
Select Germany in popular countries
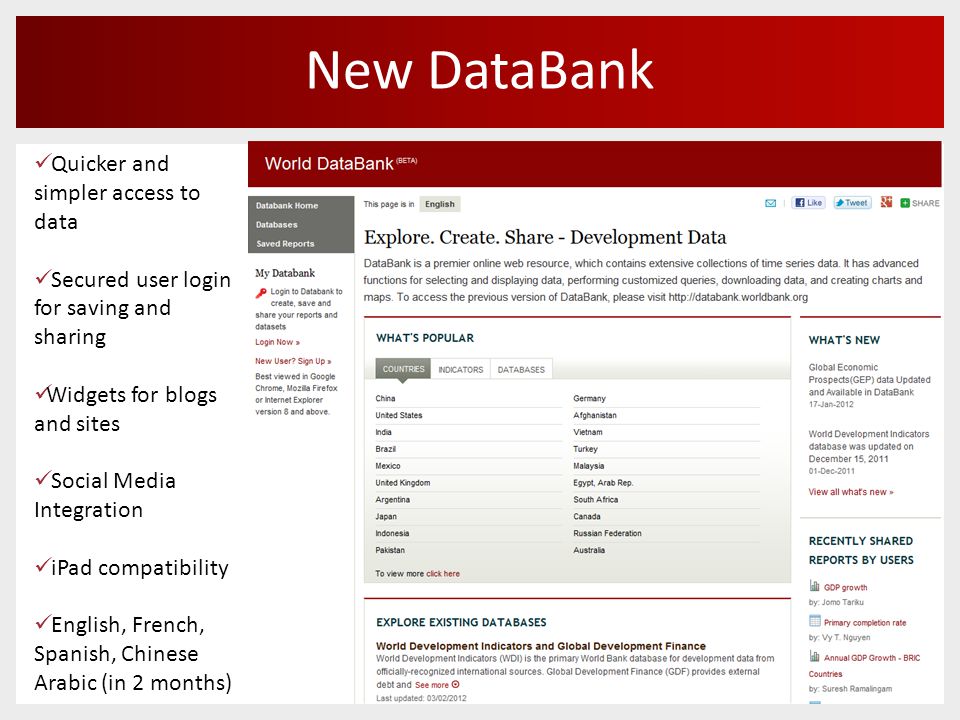(x=589, y=399)
